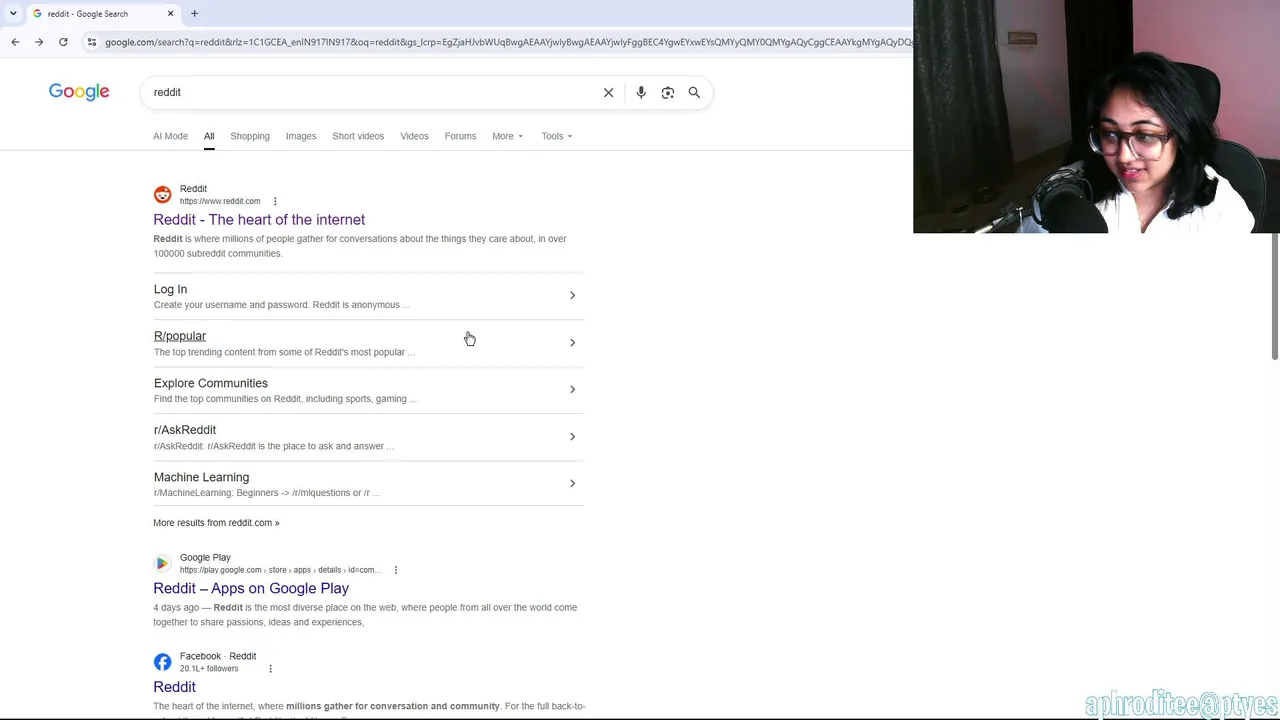Click the Google logo
The height and width of the screenshot is (720, 1280).
pyautogui.click(x=79, y=92)
